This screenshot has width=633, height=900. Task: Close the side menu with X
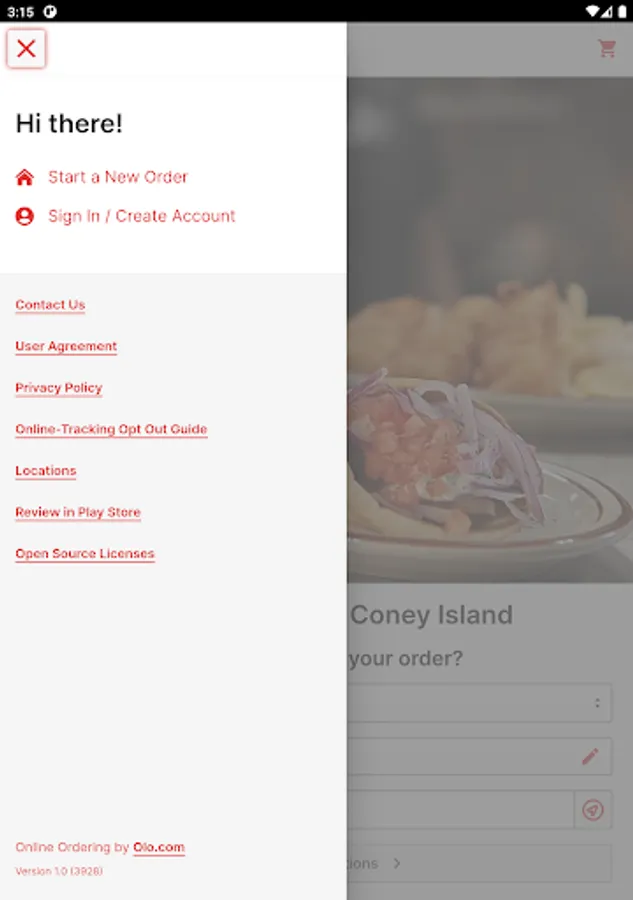click(26, 49)
